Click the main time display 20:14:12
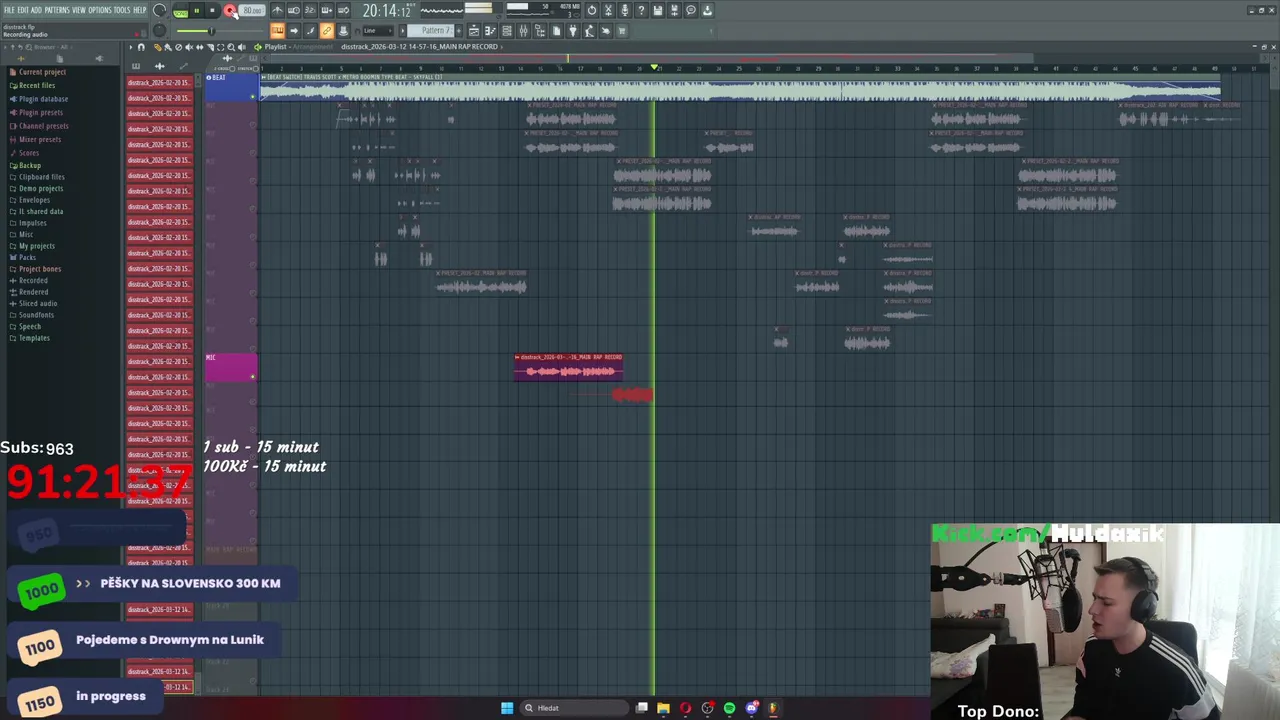This screenshot has height=720, width=1280. pos(386,10)
